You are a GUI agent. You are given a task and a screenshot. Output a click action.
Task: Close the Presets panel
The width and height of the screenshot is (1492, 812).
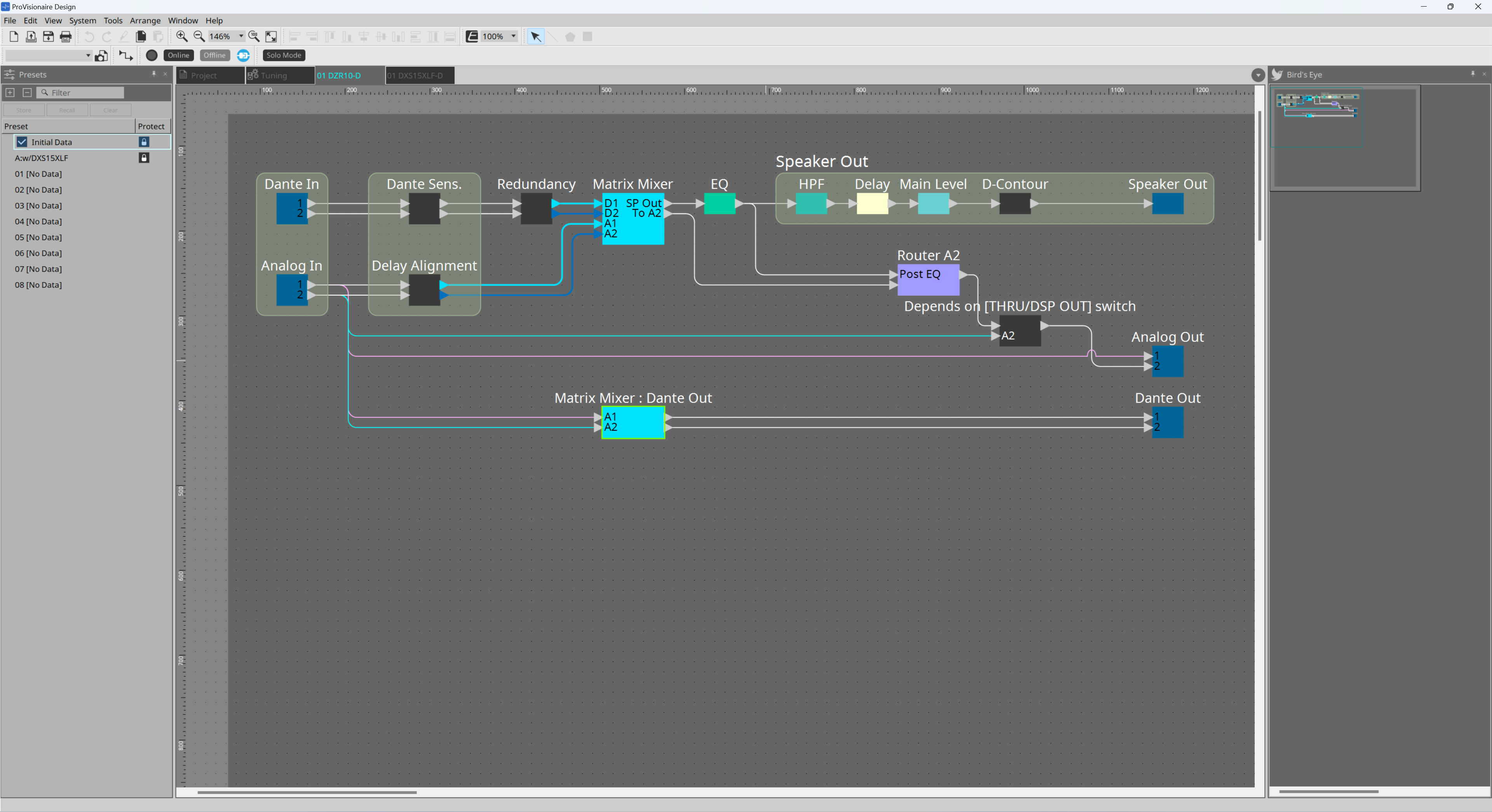pos(165,73)
